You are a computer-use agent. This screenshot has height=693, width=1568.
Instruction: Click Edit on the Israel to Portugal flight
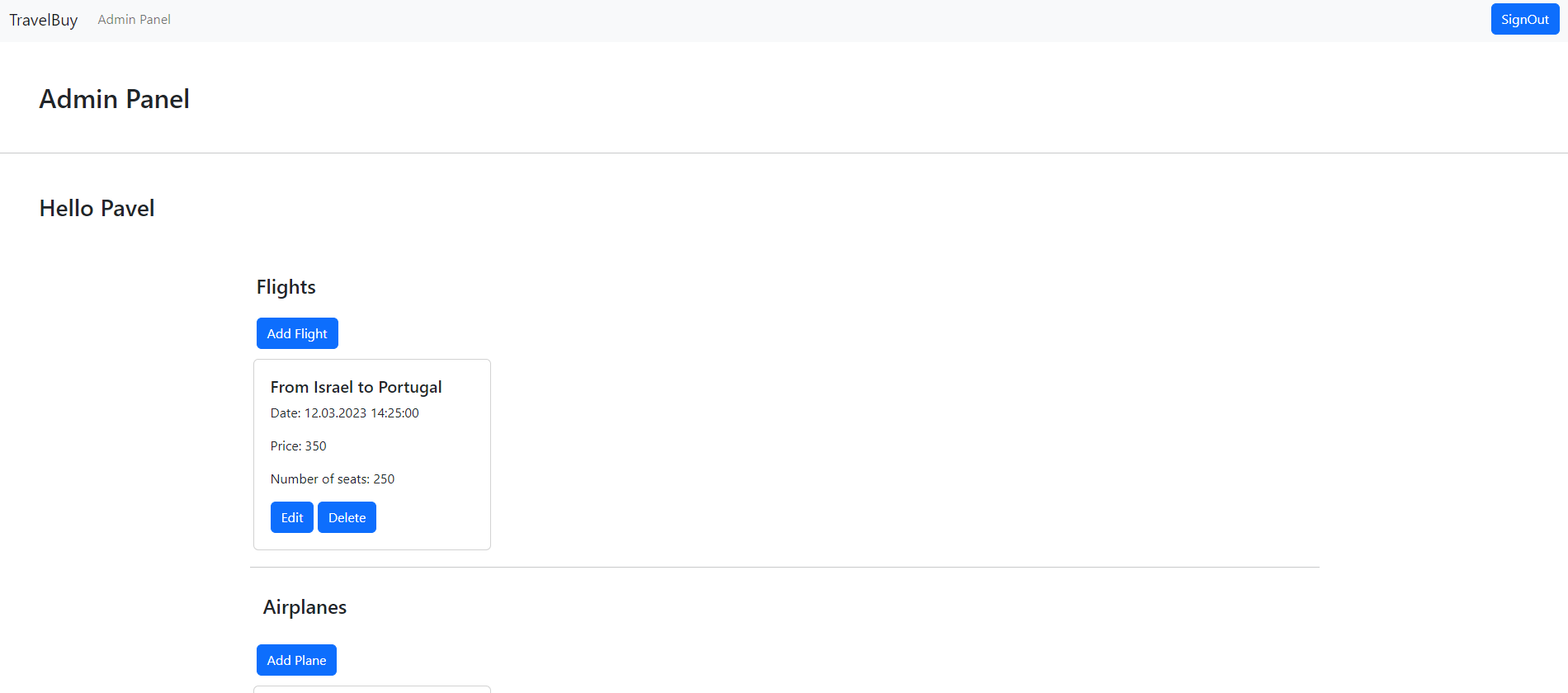[x=291, y=517]
